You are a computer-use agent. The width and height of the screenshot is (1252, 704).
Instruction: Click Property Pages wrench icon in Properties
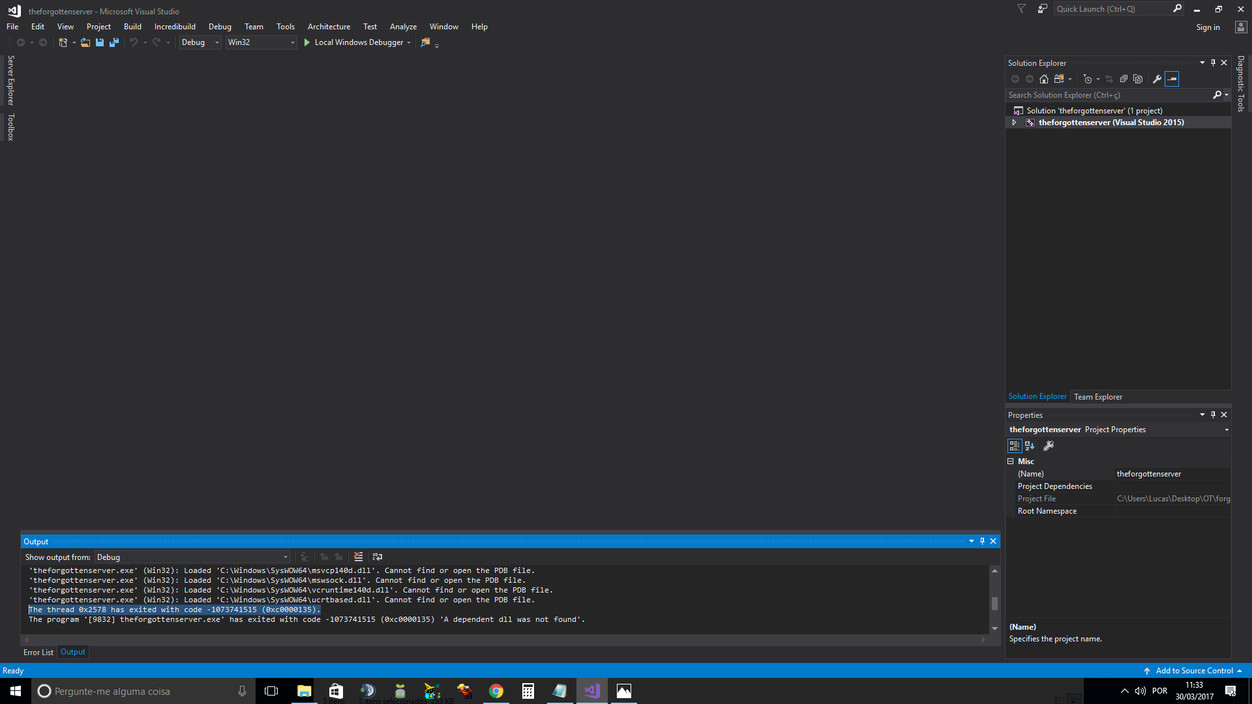pos(1048,446)
